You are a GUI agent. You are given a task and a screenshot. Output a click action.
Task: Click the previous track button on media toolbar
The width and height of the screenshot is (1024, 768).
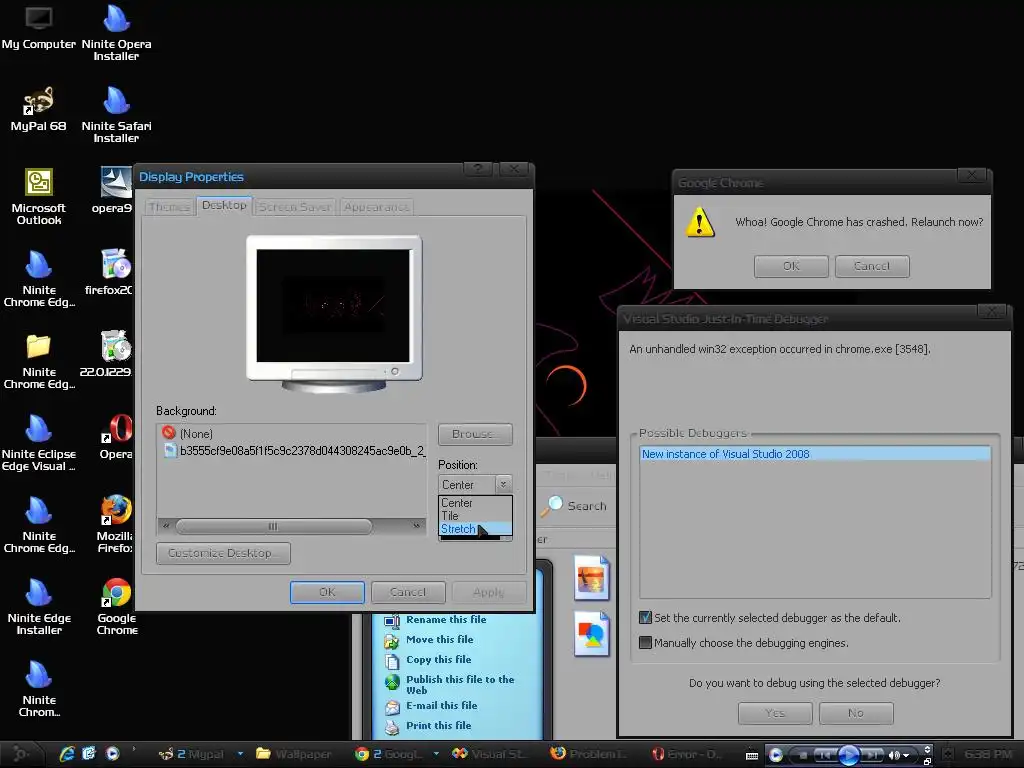[825, 755]
